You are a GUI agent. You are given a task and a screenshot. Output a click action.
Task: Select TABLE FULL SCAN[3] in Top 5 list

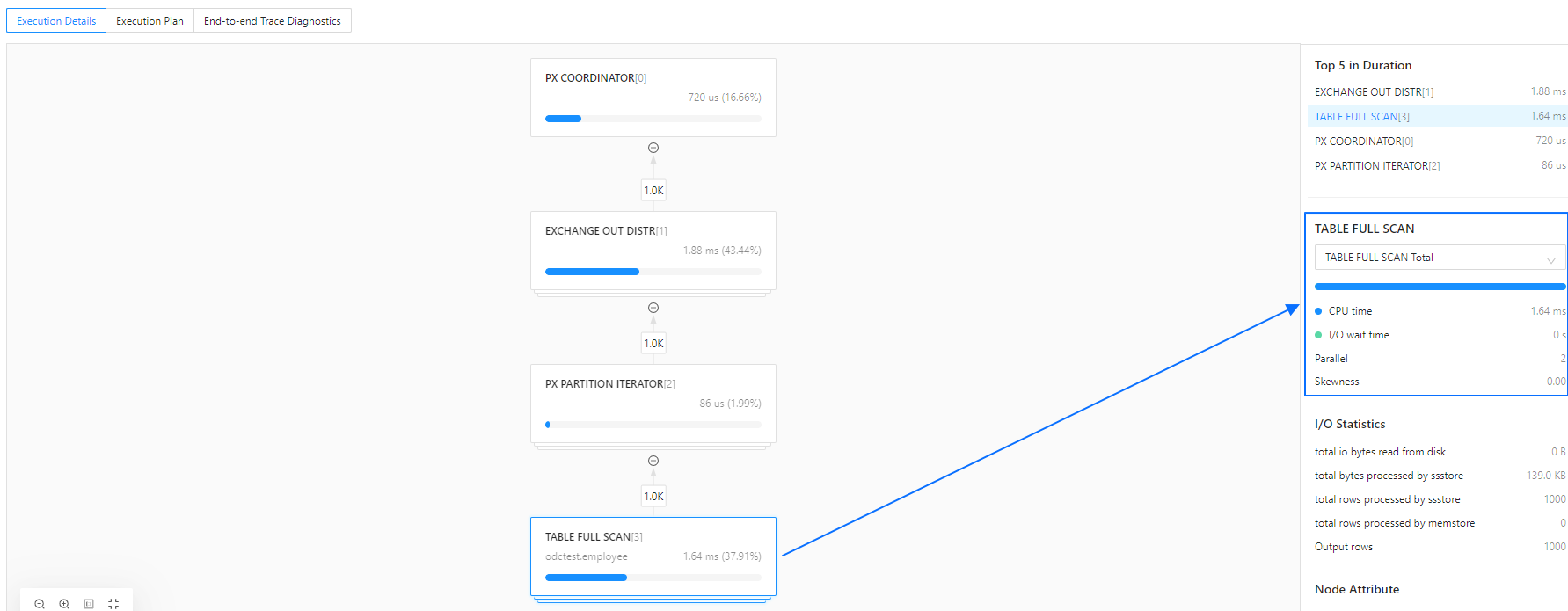[x=1362, y=117]
